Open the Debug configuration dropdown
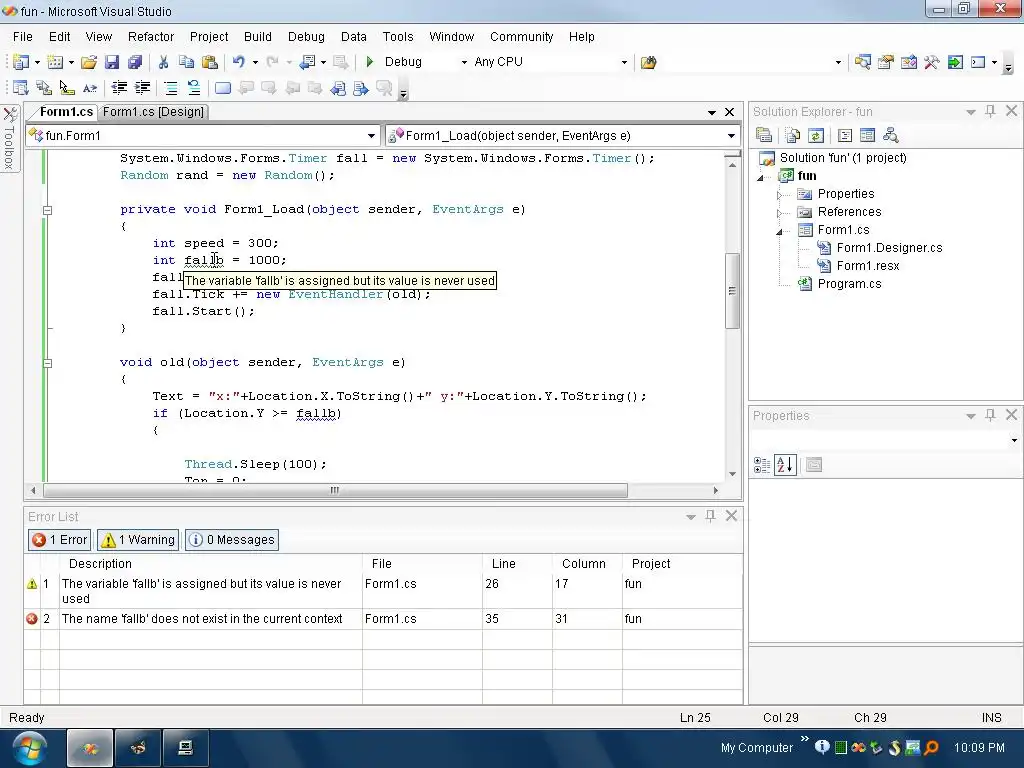The image size is (1024, 768). pos(464,63)
